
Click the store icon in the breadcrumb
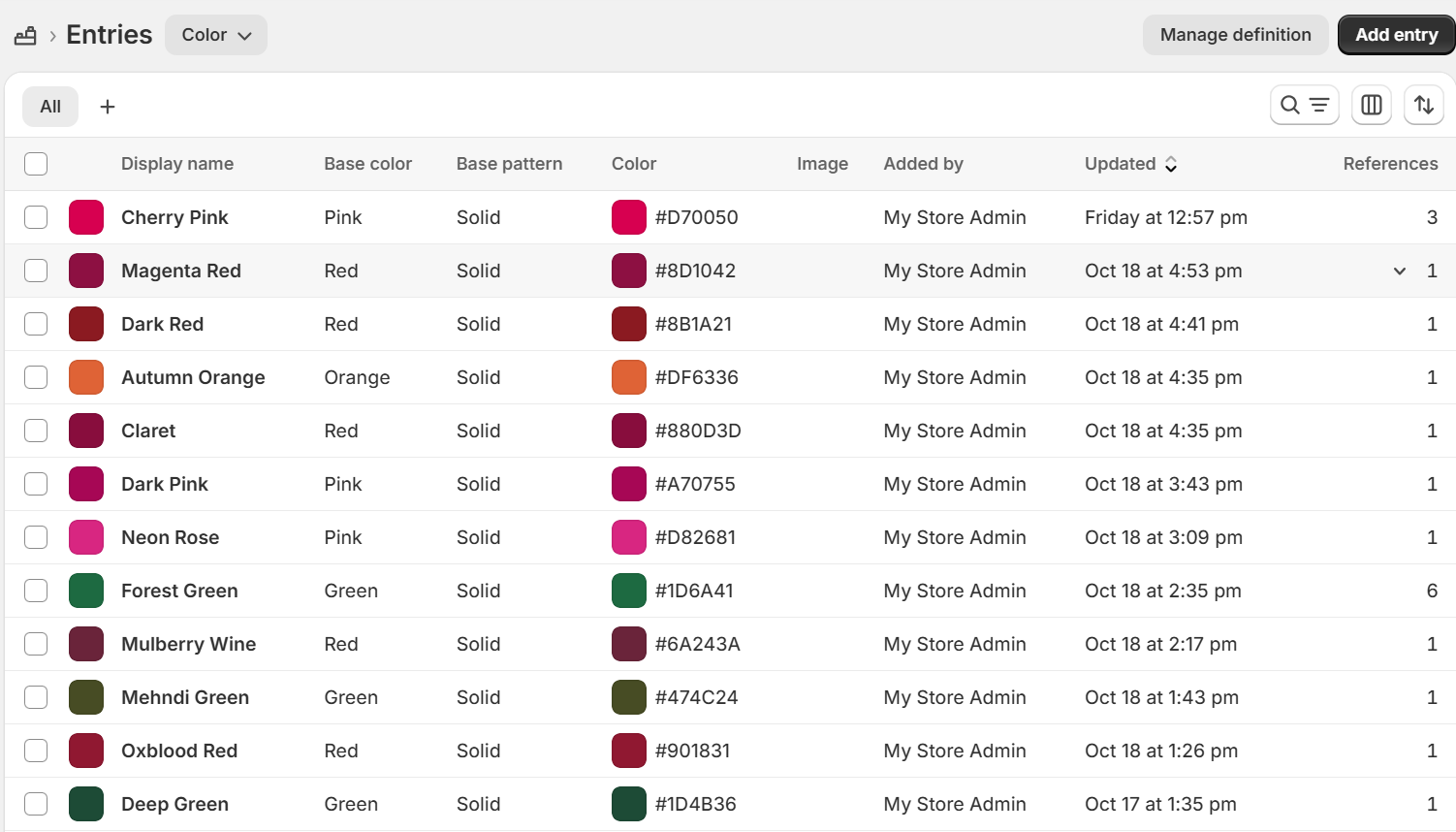click(24, 34)
